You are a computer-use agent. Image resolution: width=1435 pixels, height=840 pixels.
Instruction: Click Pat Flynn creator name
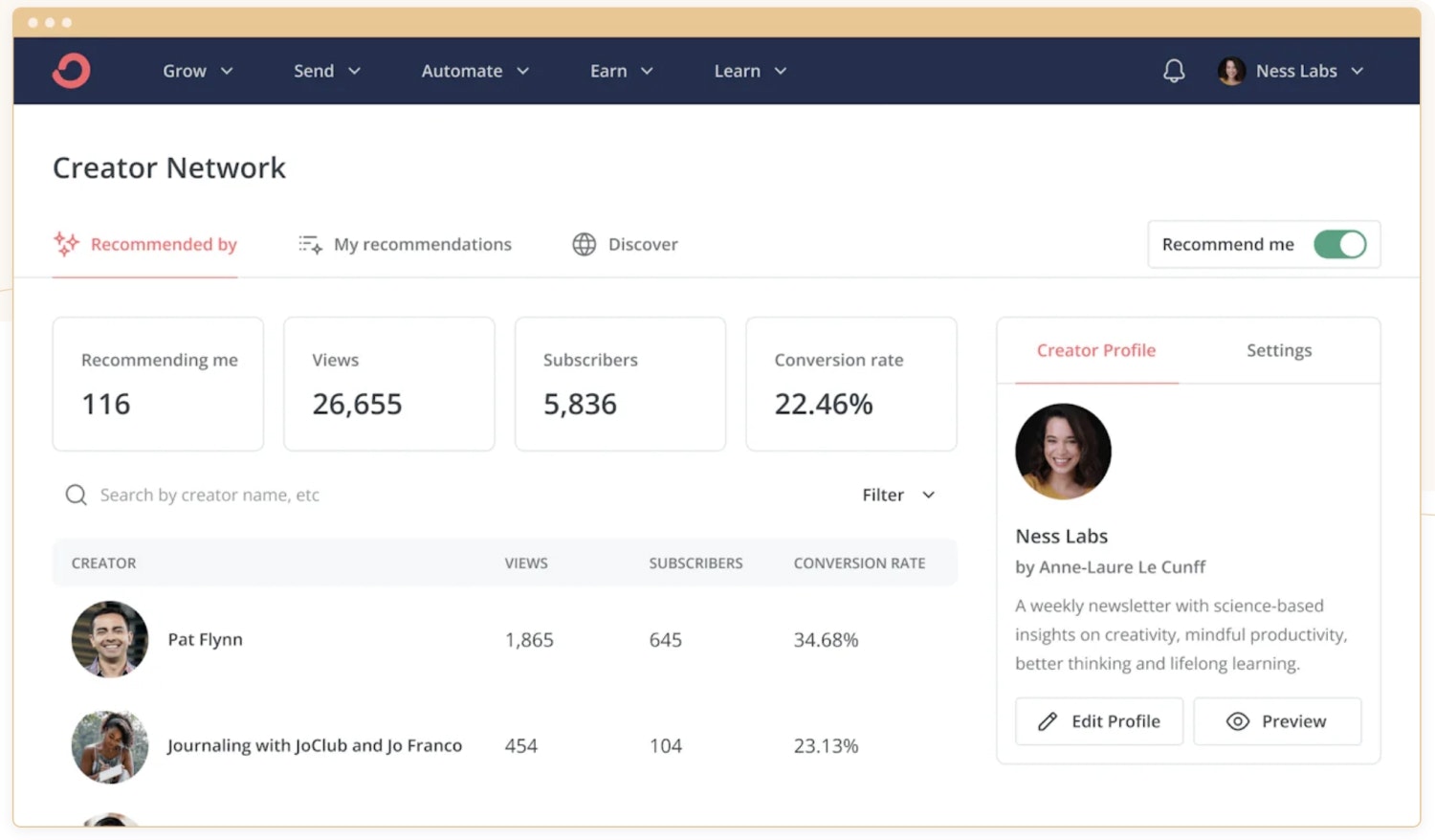(x=205, y=639)
